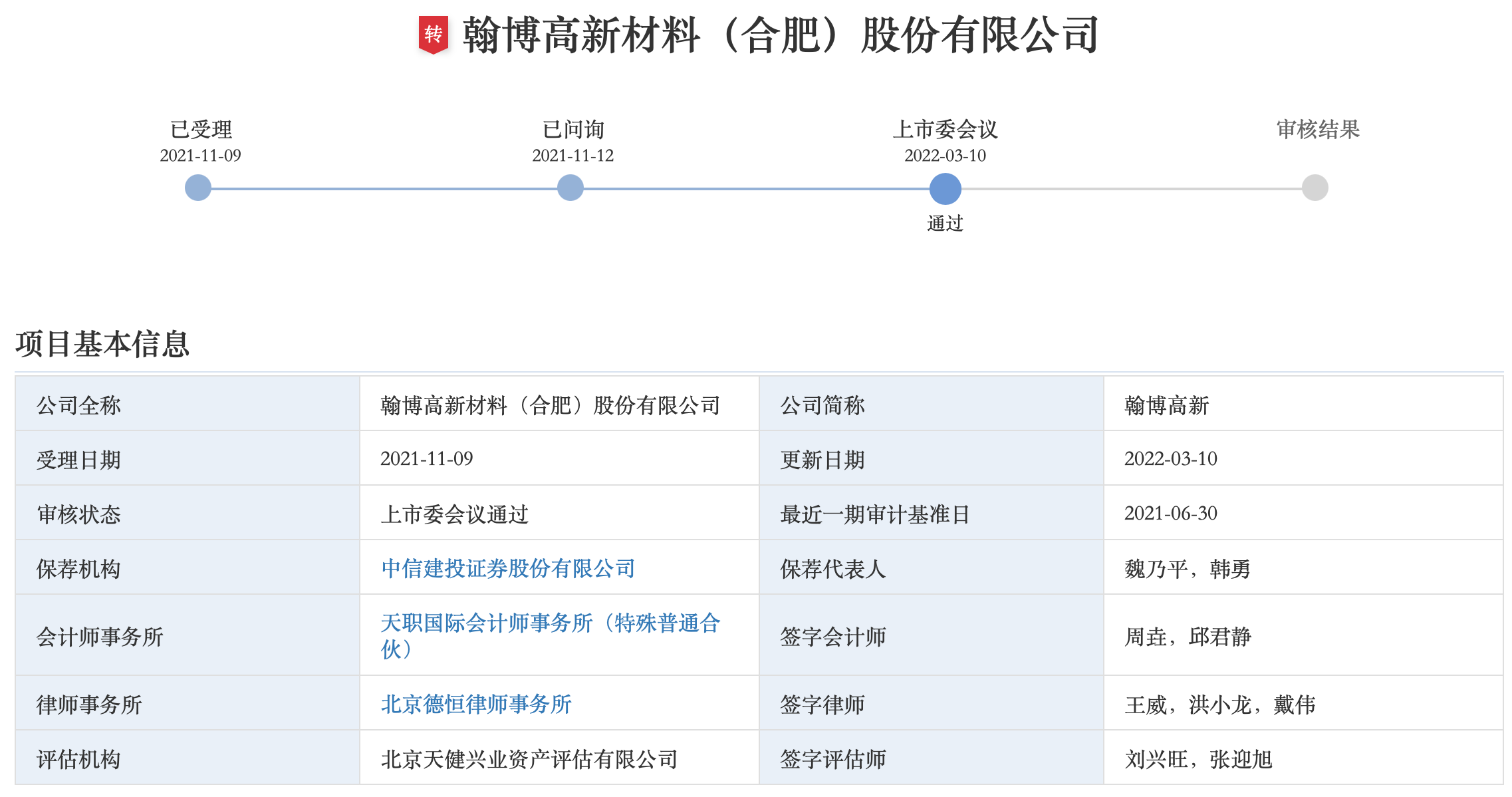Open 北京德恒律师事务所 link
Image resolution: width=1512 pixels, height=797 pixels.
(476, 704)
